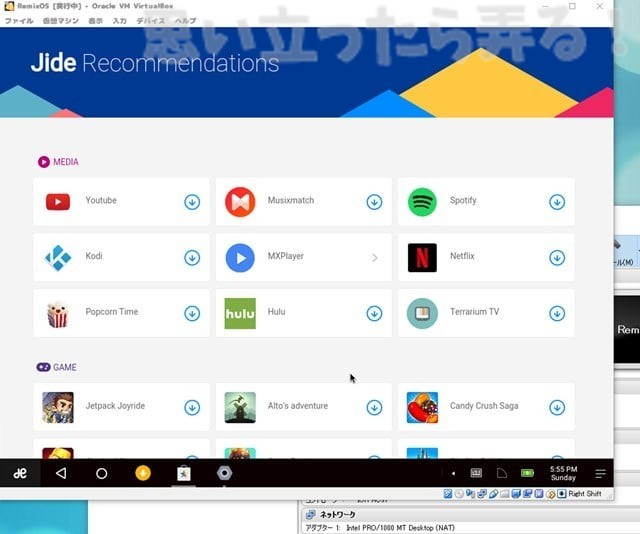Image resolution: width=640 pixels, height=534 pixels.
Task: Open the デバイス menu
Action: [151, 21]
